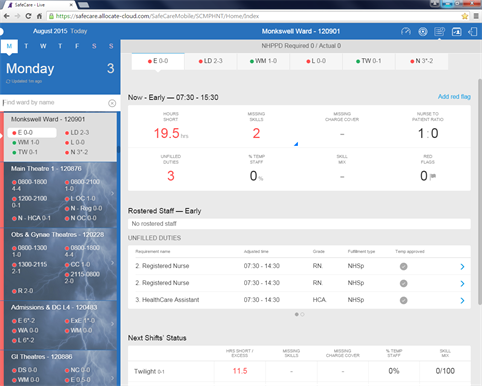Open Admissions & DC L4 - 120483 ward
This screenshot has height=386, width=482.
54,307
